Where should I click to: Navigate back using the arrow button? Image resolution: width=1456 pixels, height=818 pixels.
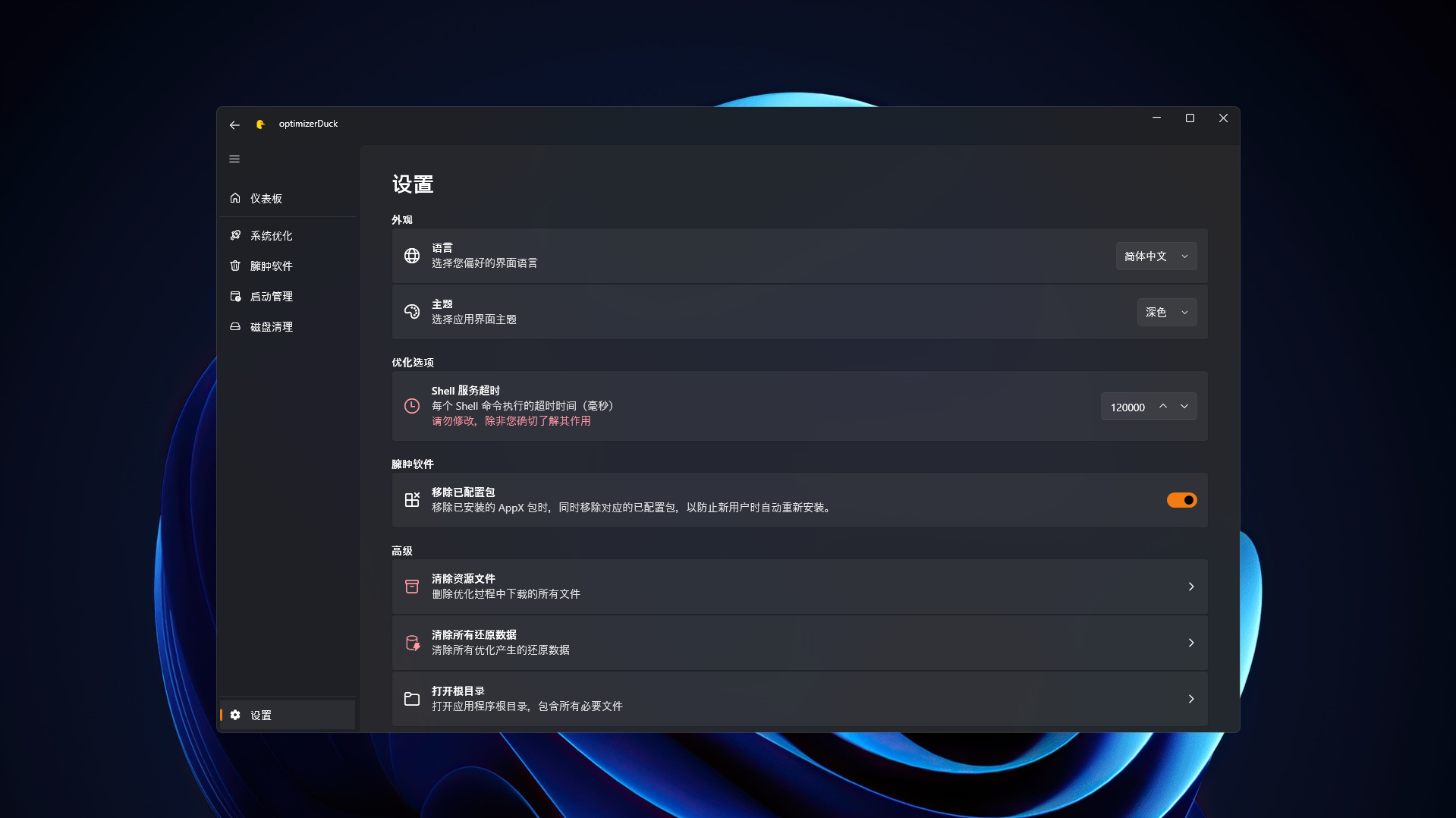tap(234, 124)
